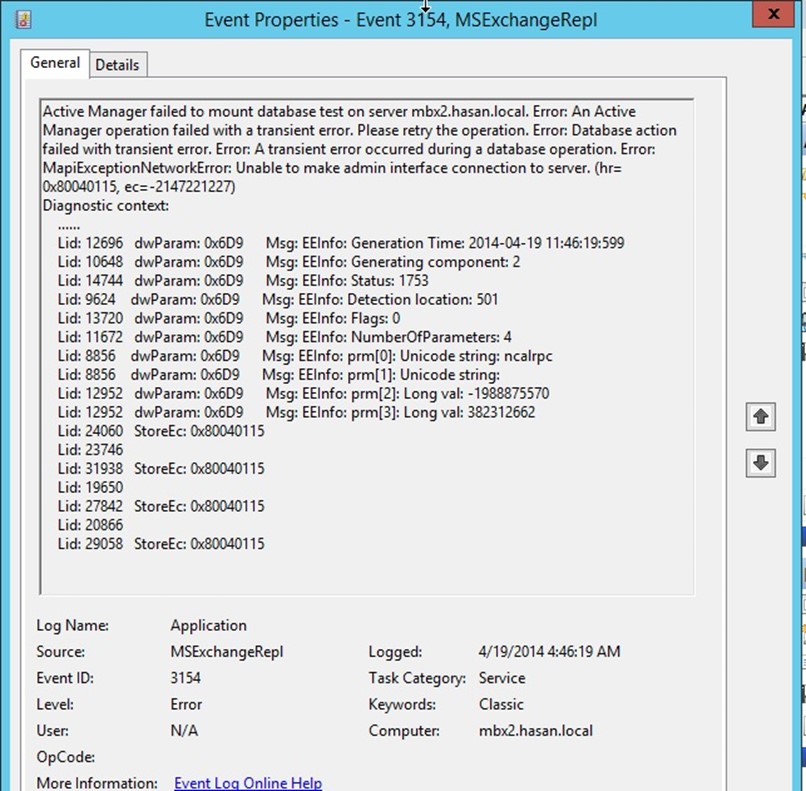Select the Lid: 29058 StoreEc line
806x791 pixels.
pyautogui.click(x=161, y=544)
